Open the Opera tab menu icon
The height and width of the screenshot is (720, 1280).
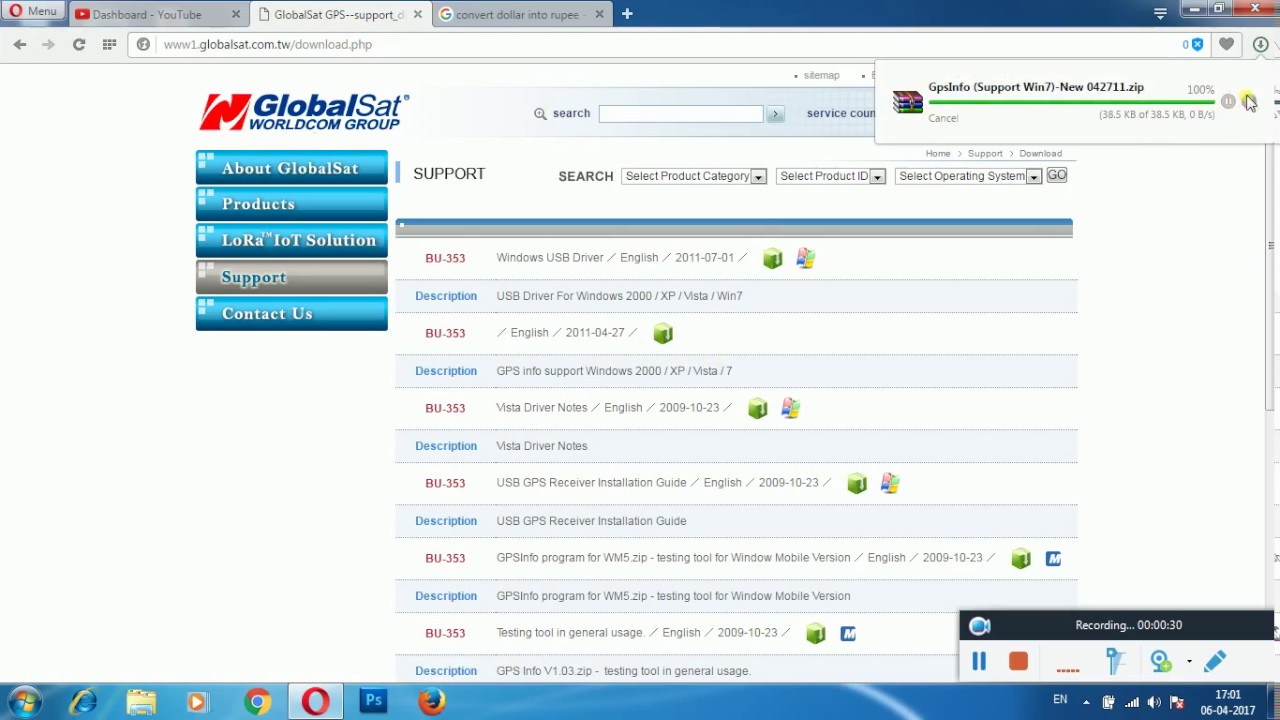[x=1160, y=14]
